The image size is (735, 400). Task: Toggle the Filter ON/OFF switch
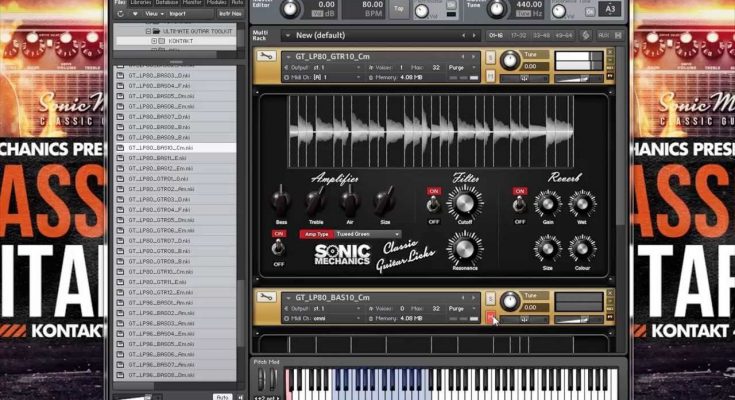[434, 204]
